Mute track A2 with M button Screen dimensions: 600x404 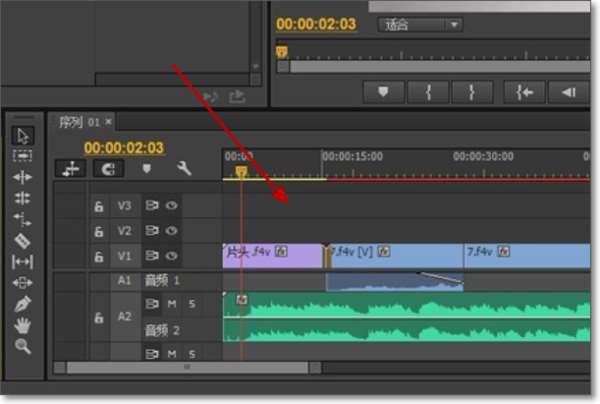172,304
